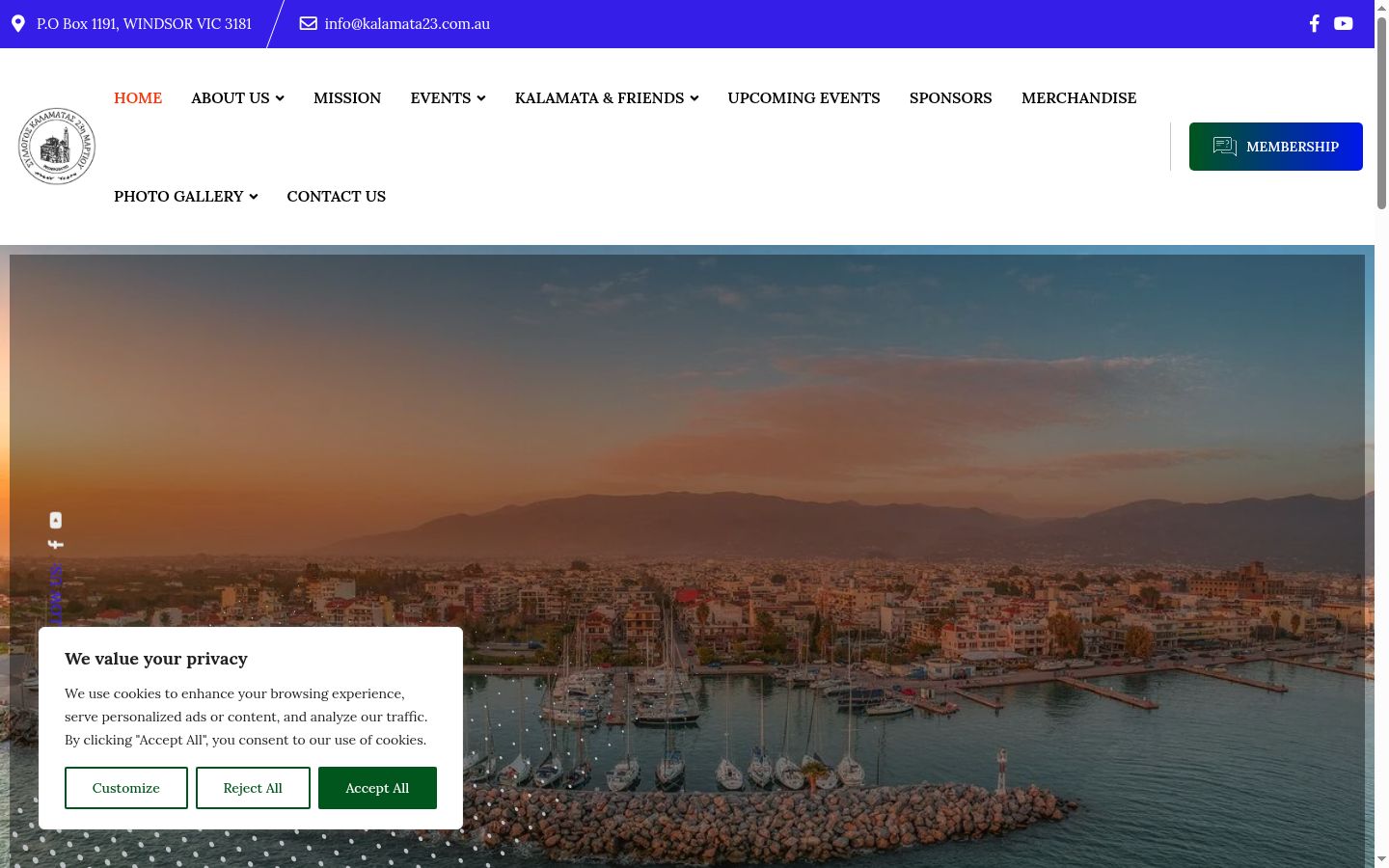
Task: Open the Facebook icon in top bar
Action: pyautogui.click(x=1314, y=23)
